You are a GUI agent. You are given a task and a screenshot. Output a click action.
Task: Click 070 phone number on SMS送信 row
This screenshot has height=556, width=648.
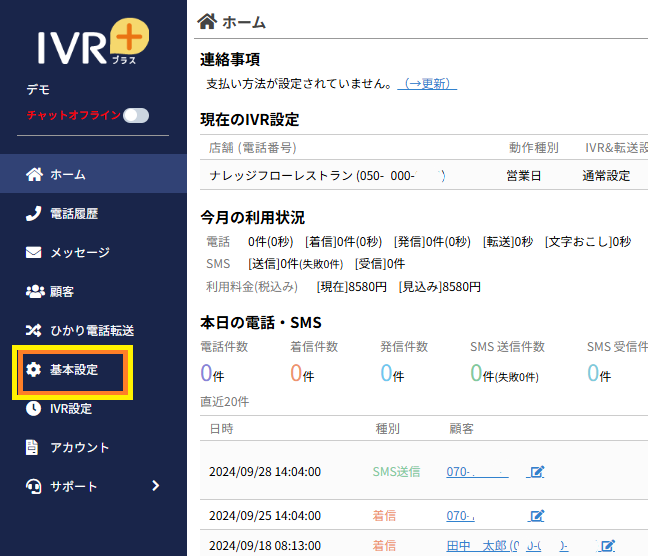point(477,472)
